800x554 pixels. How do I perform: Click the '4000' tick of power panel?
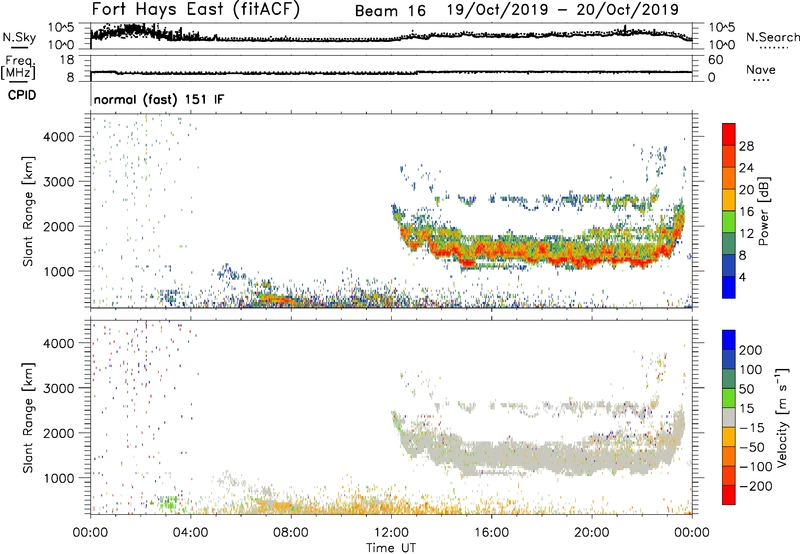(59, 137)
